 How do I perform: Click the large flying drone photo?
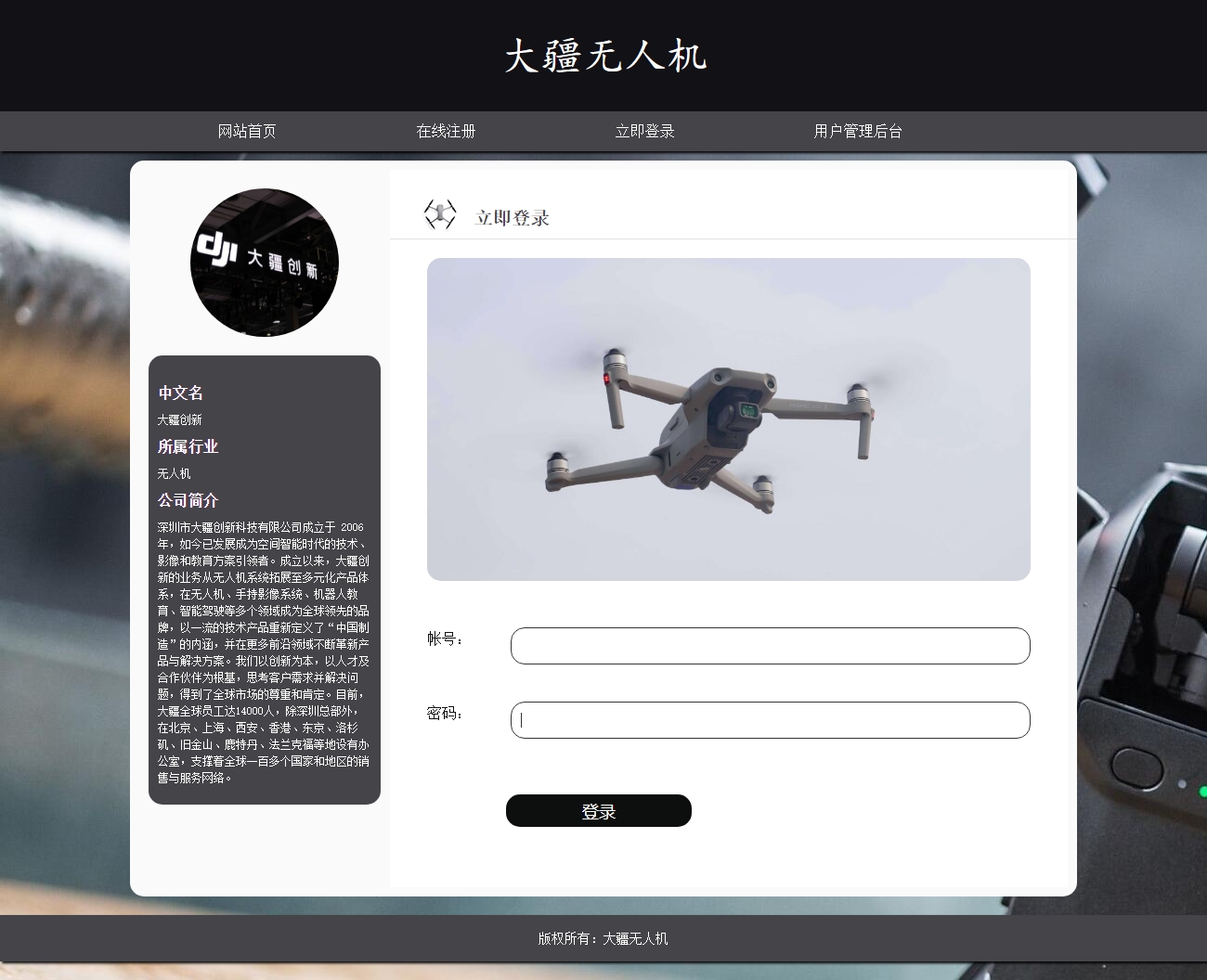tap(729, 419)
